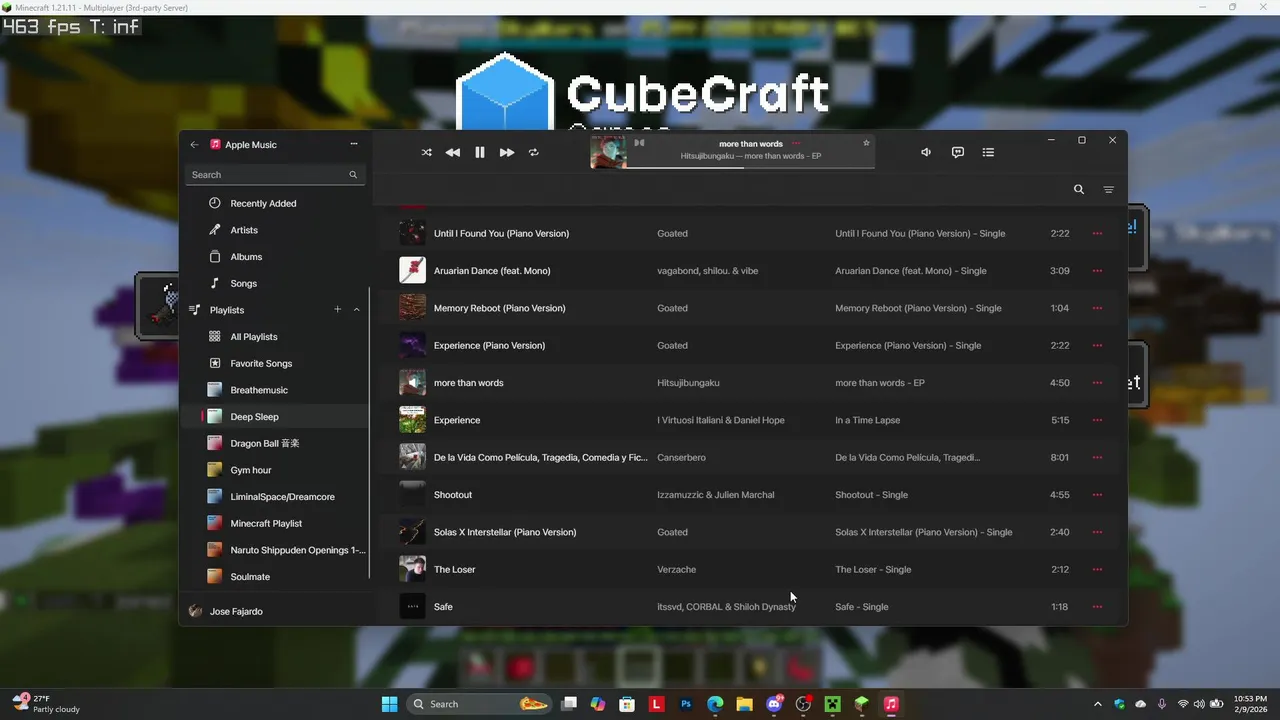Open the Shootout - Single album link

[871, 495]
